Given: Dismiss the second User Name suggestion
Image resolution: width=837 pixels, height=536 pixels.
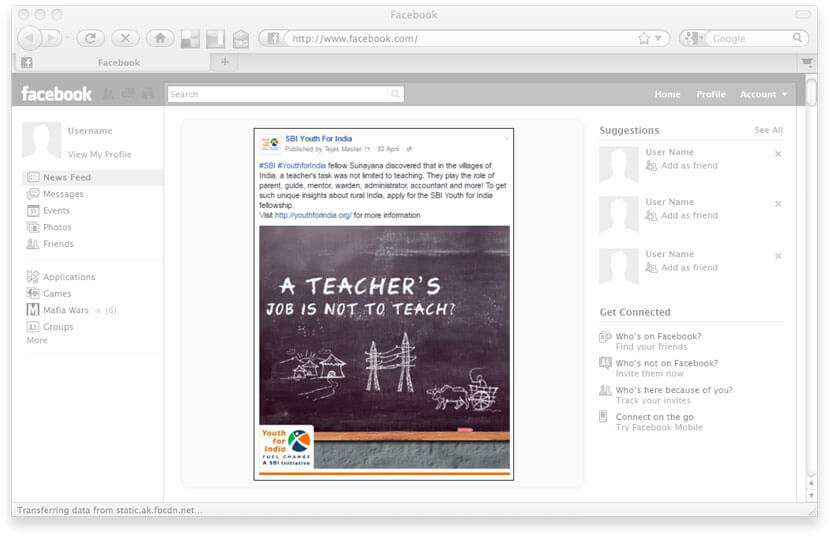Looking at the screenshot, I should (x=778, y=203).
